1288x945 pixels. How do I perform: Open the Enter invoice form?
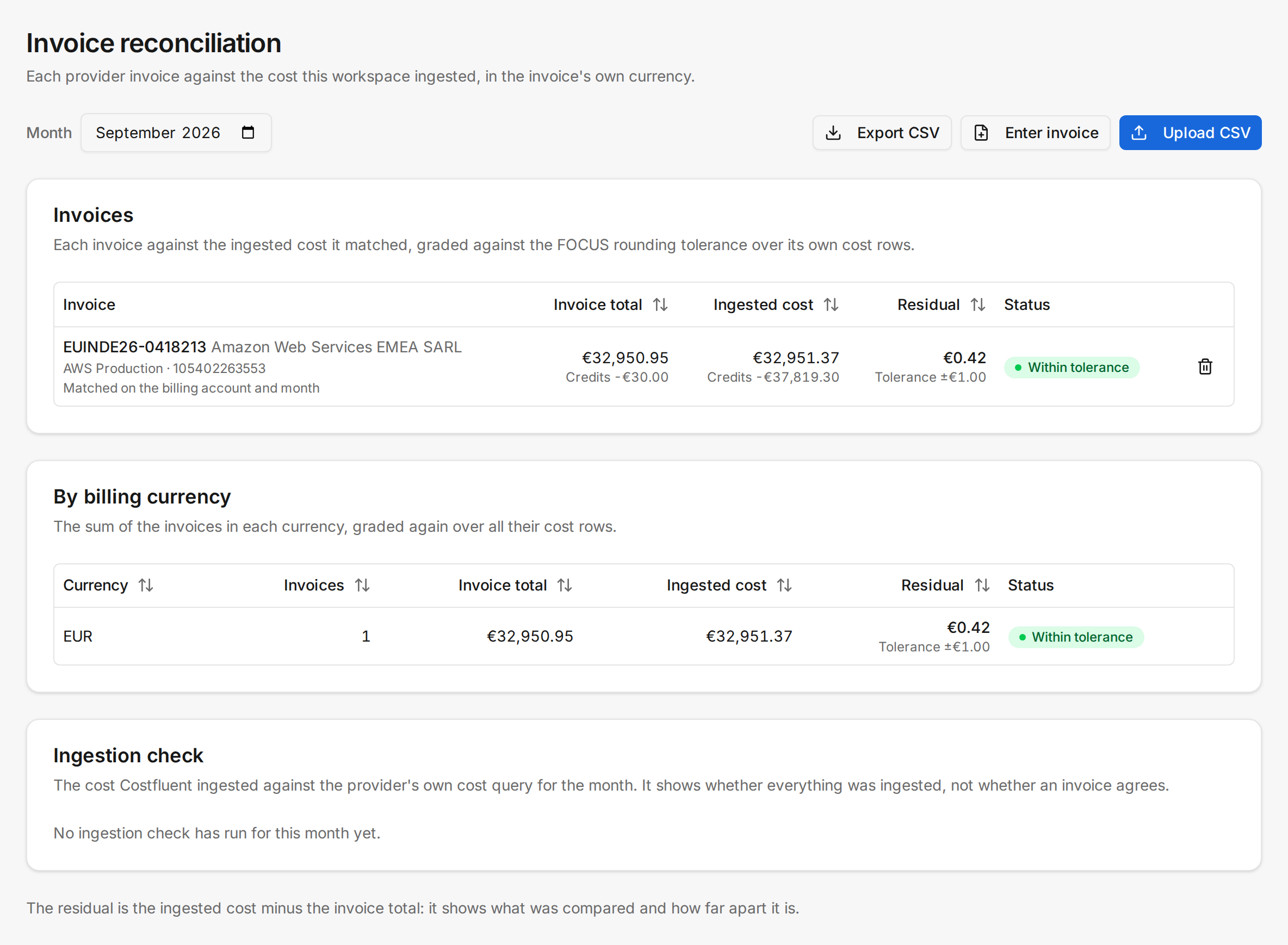[x=1035, y=133]
